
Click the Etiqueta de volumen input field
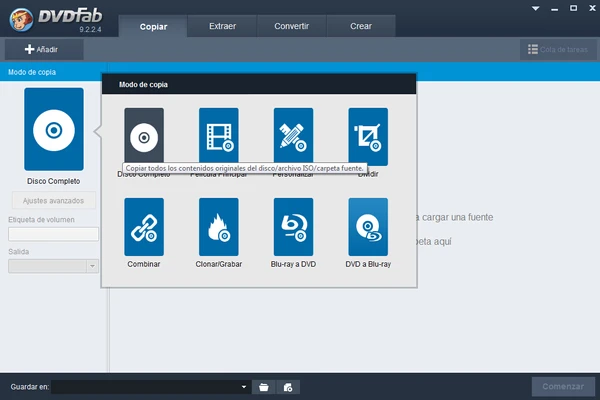(x=54, y=234)
